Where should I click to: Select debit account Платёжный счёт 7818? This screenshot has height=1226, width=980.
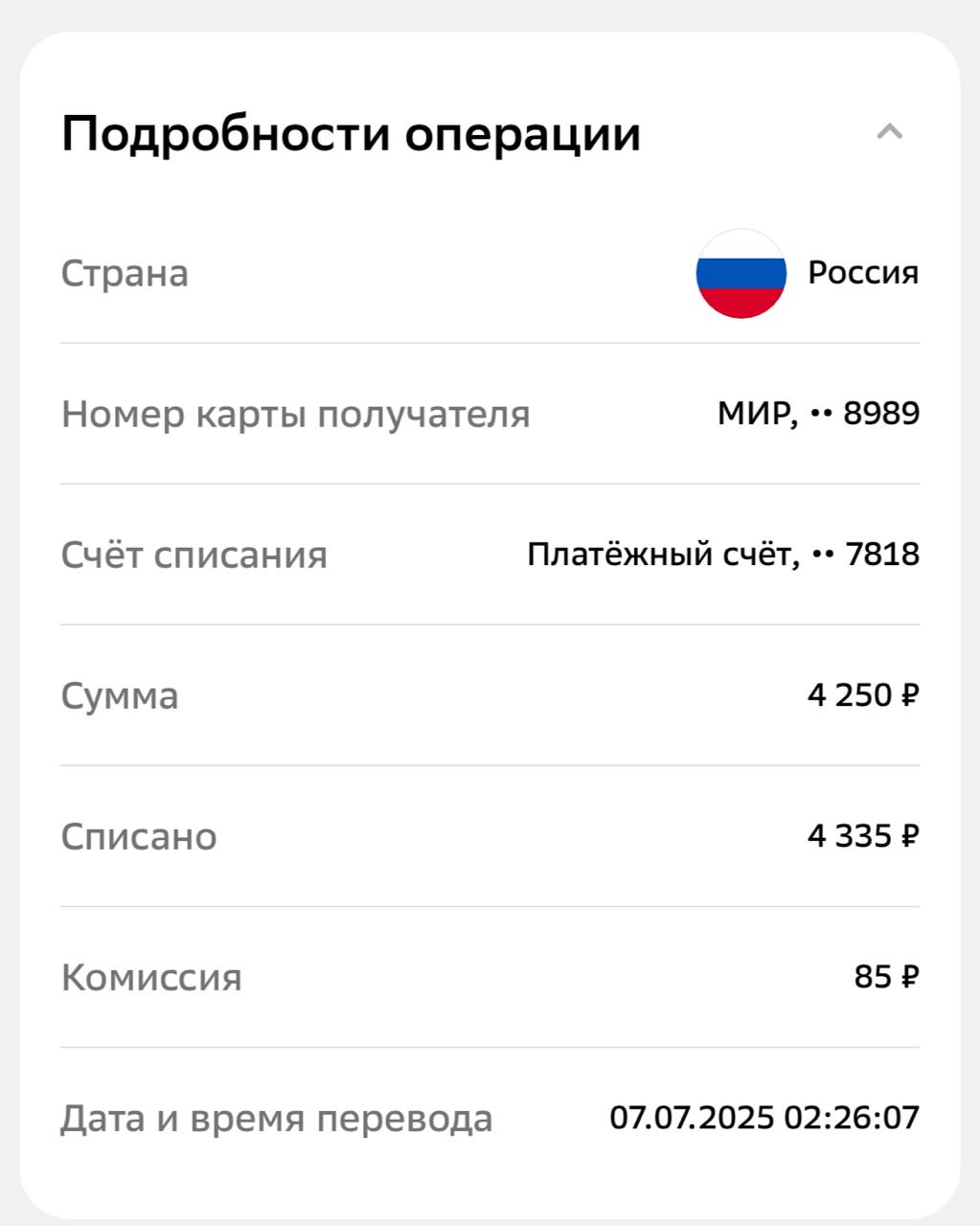coord(723,555)
